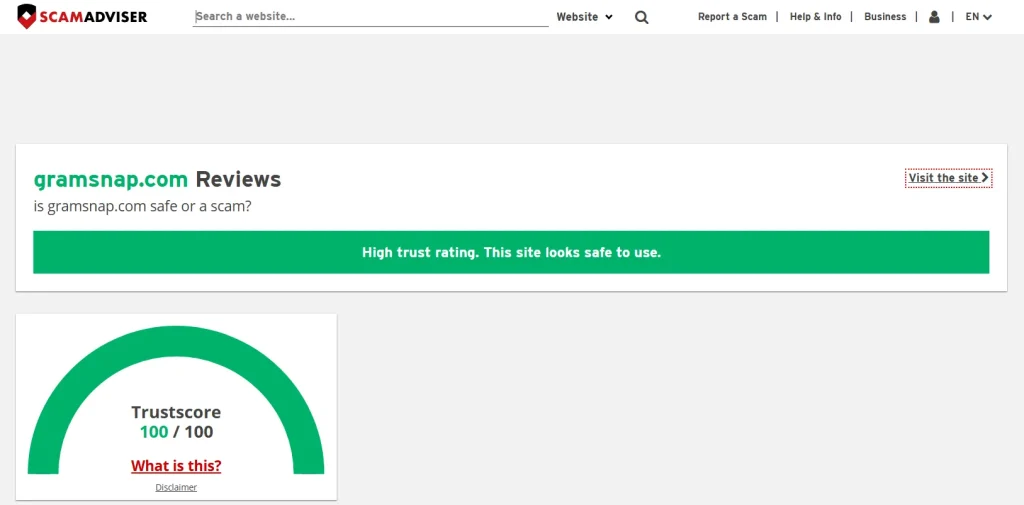
Task: Click the green trustscore gauge arc
Action: (x=176, y=342)
